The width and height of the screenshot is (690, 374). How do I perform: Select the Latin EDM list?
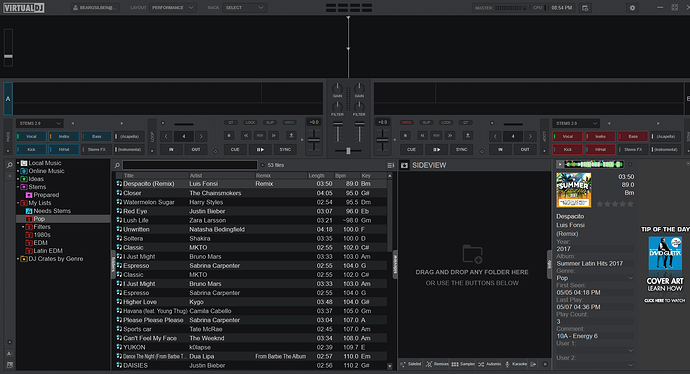click(48, 251)
